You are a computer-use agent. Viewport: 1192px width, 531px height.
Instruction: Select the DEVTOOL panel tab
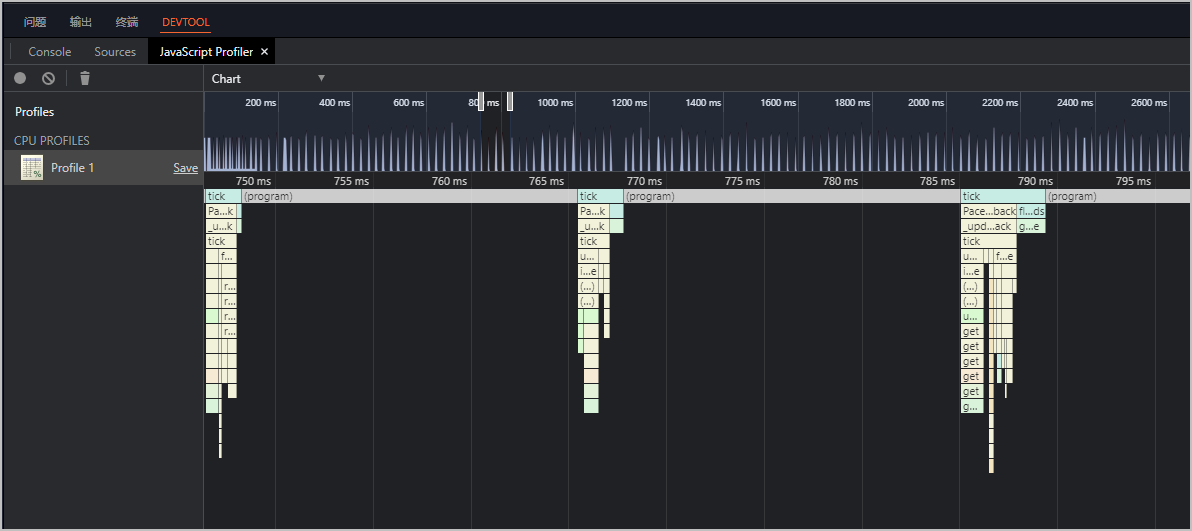185,22
